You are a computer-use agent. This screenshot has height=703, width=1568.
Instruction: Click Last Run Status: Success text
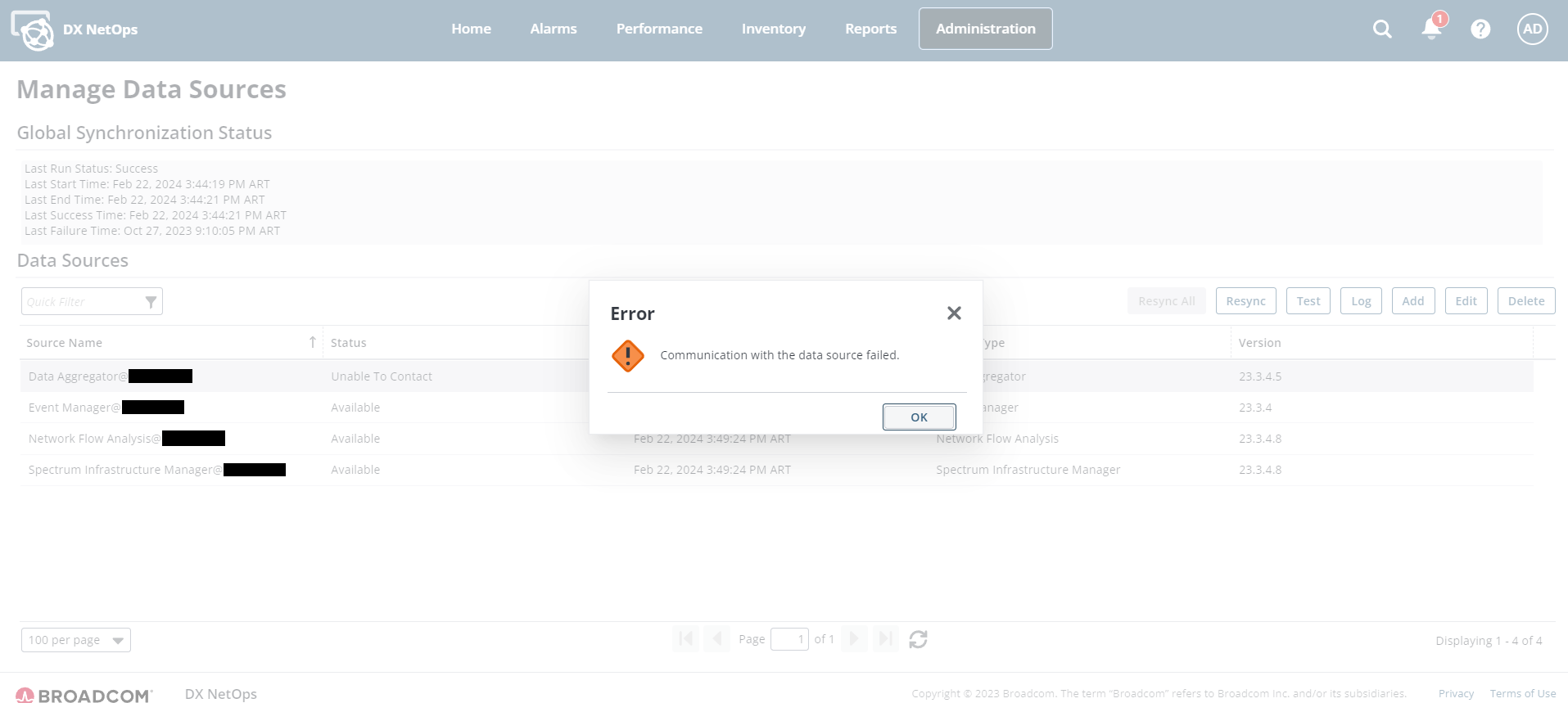click(x=91, y=169)
